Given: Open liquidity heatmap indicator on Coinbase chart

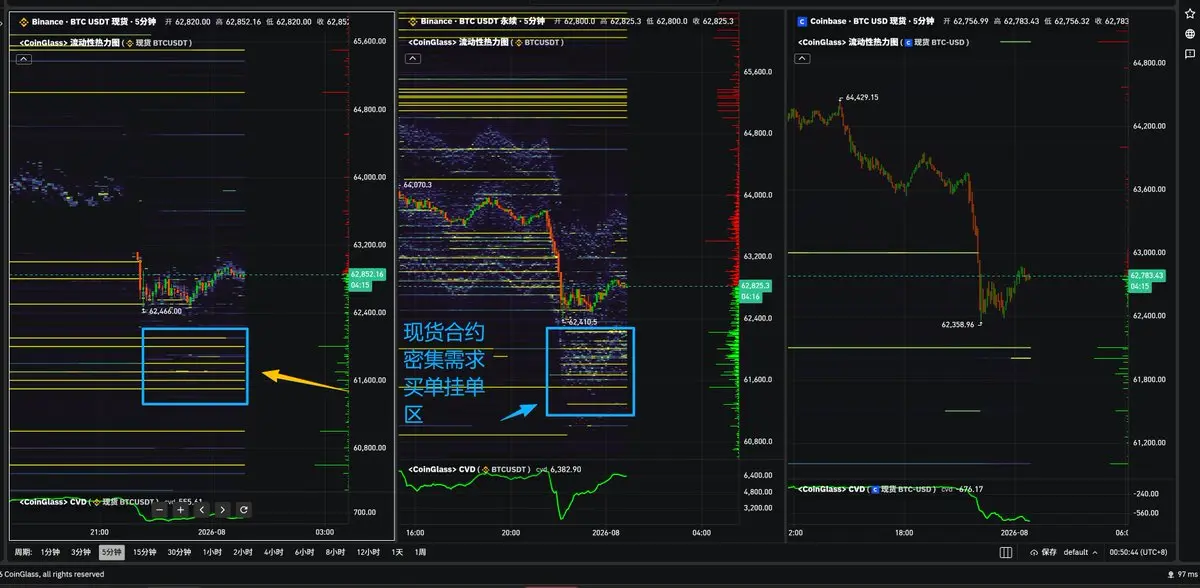Looking at the screenshot, I should tap(883, 43).
